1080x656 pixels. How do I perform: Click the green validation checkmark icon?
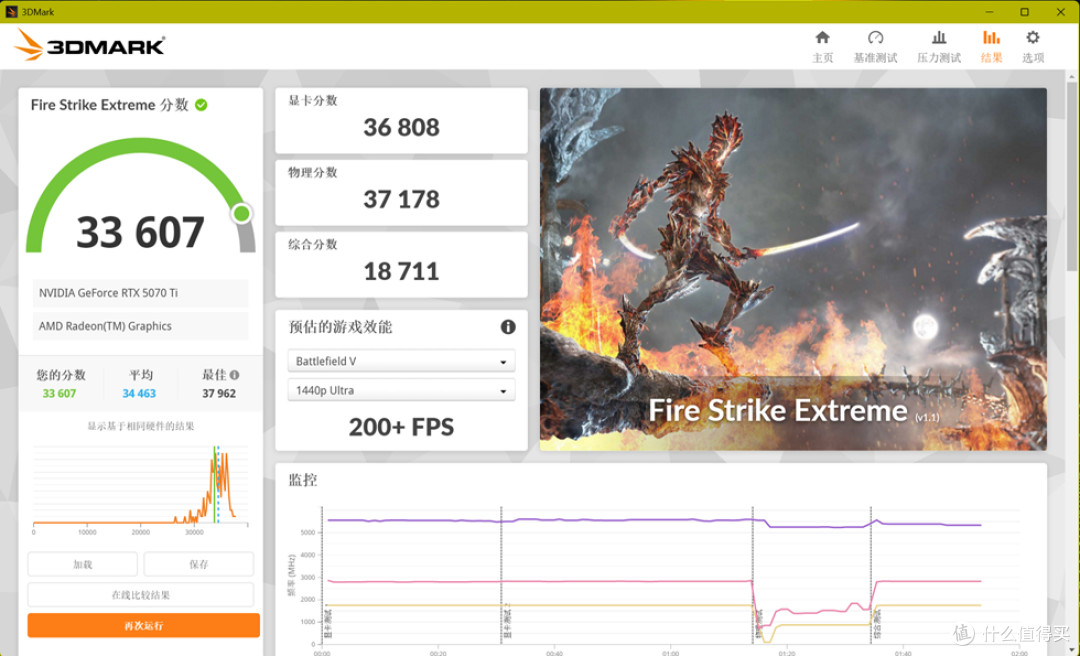(201, 105)
